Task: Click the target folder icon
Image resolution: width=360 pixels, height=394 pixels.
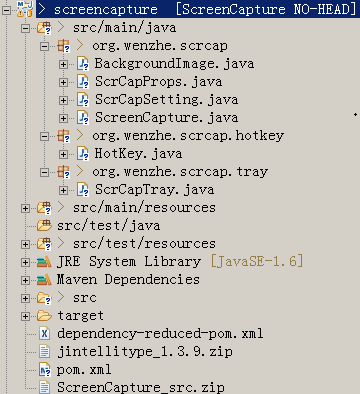Action: 44,316
